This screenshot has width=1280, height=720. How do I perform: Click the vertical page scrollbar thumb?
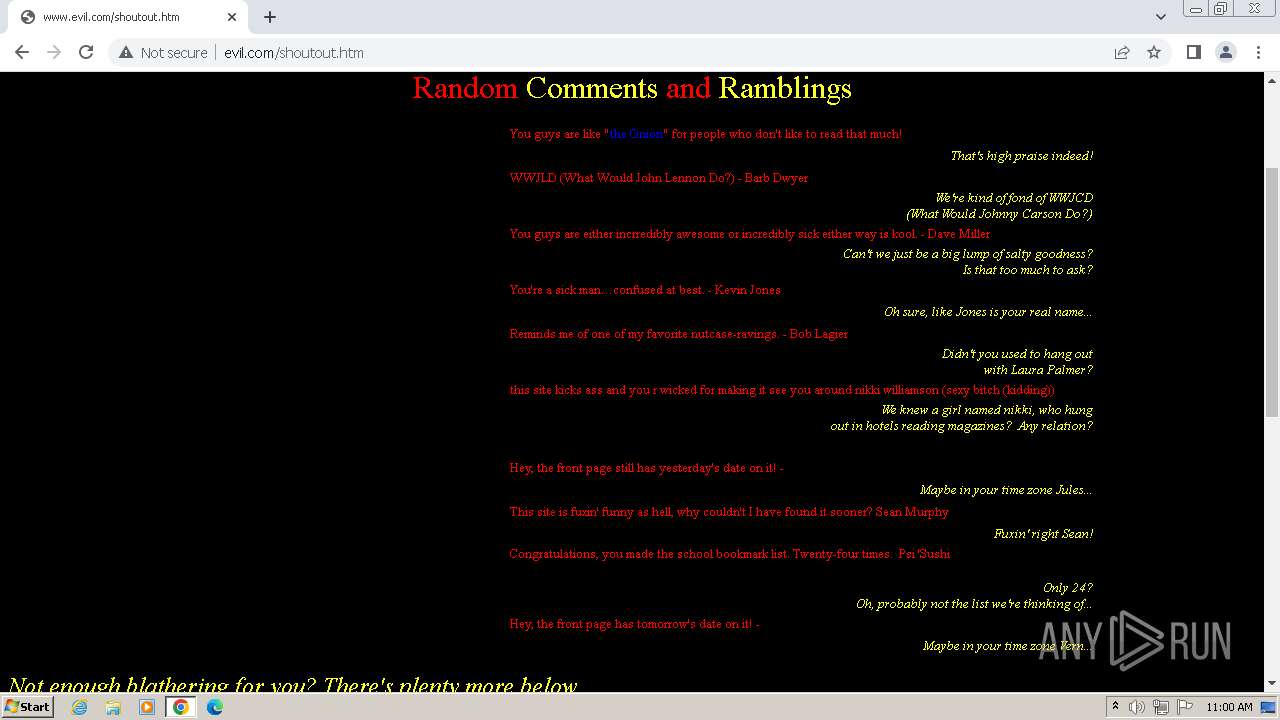[1272, 292]
